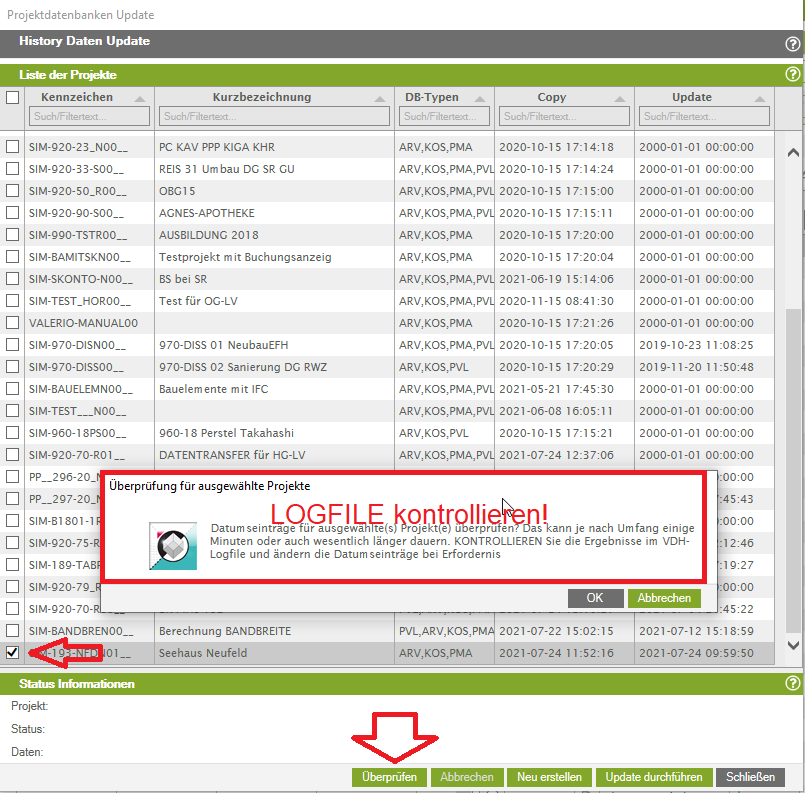Click help icon in Liste der Projekte header
The height and width of the screenshot is (793, 805).
click(x=792, y=75)
